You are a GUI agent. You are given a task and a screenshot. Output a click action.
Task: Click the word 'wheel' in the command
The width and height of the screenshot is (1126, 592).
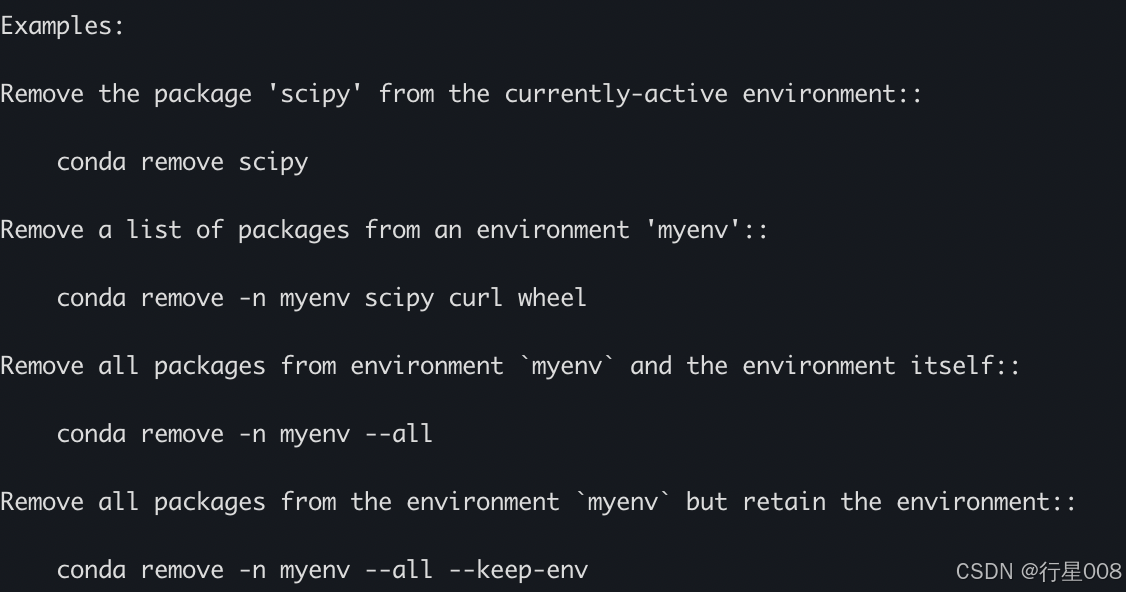click(552, 297)
